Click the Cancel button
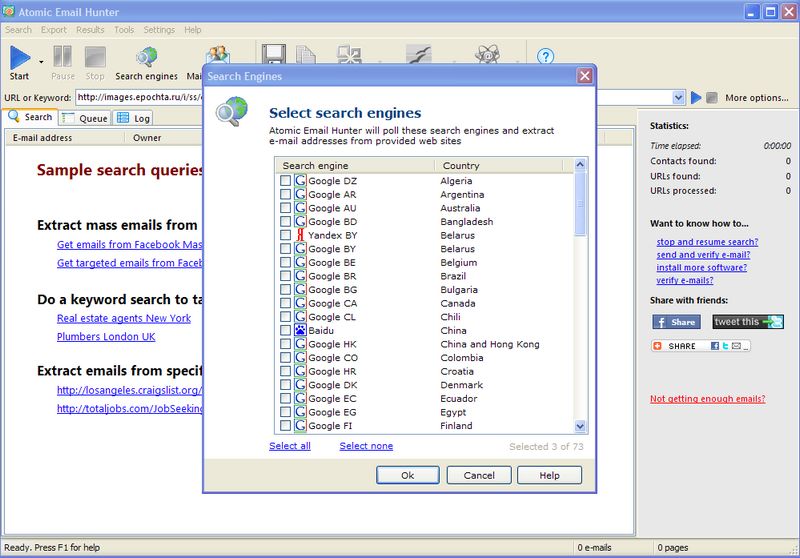The height and width of the screenshot is (558, 800). click(479, 475)
